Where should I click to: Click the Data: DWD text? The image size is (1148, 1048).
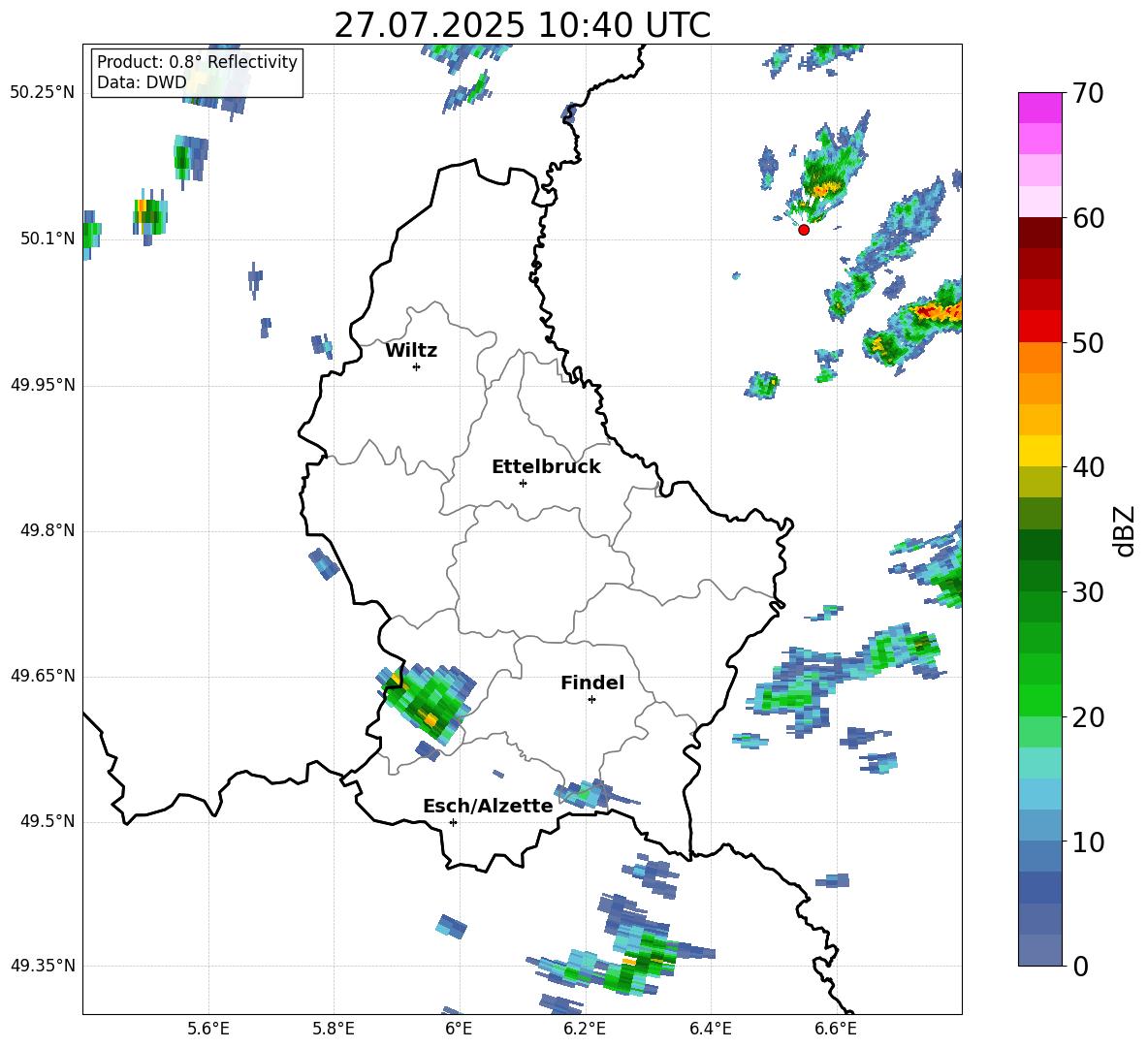[142, 82]
